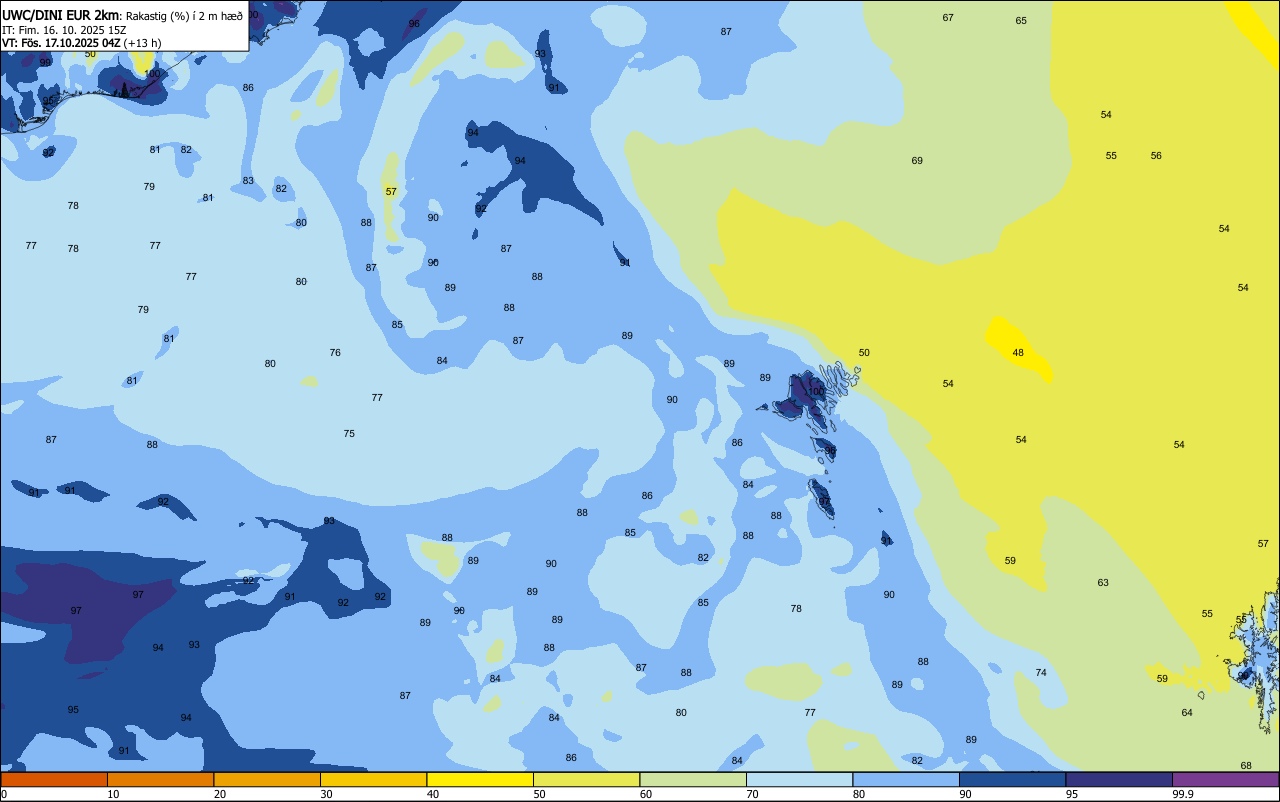Click the 70–80 pale blue legend swatch

pos(800,779)
